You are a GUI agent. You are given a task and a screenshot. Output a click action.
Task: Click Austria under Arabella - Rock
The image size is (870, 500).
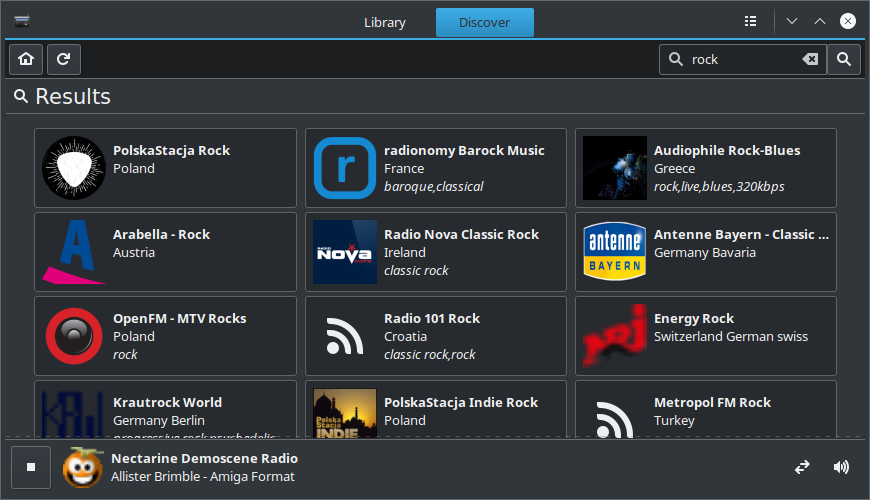coord(134,252)
